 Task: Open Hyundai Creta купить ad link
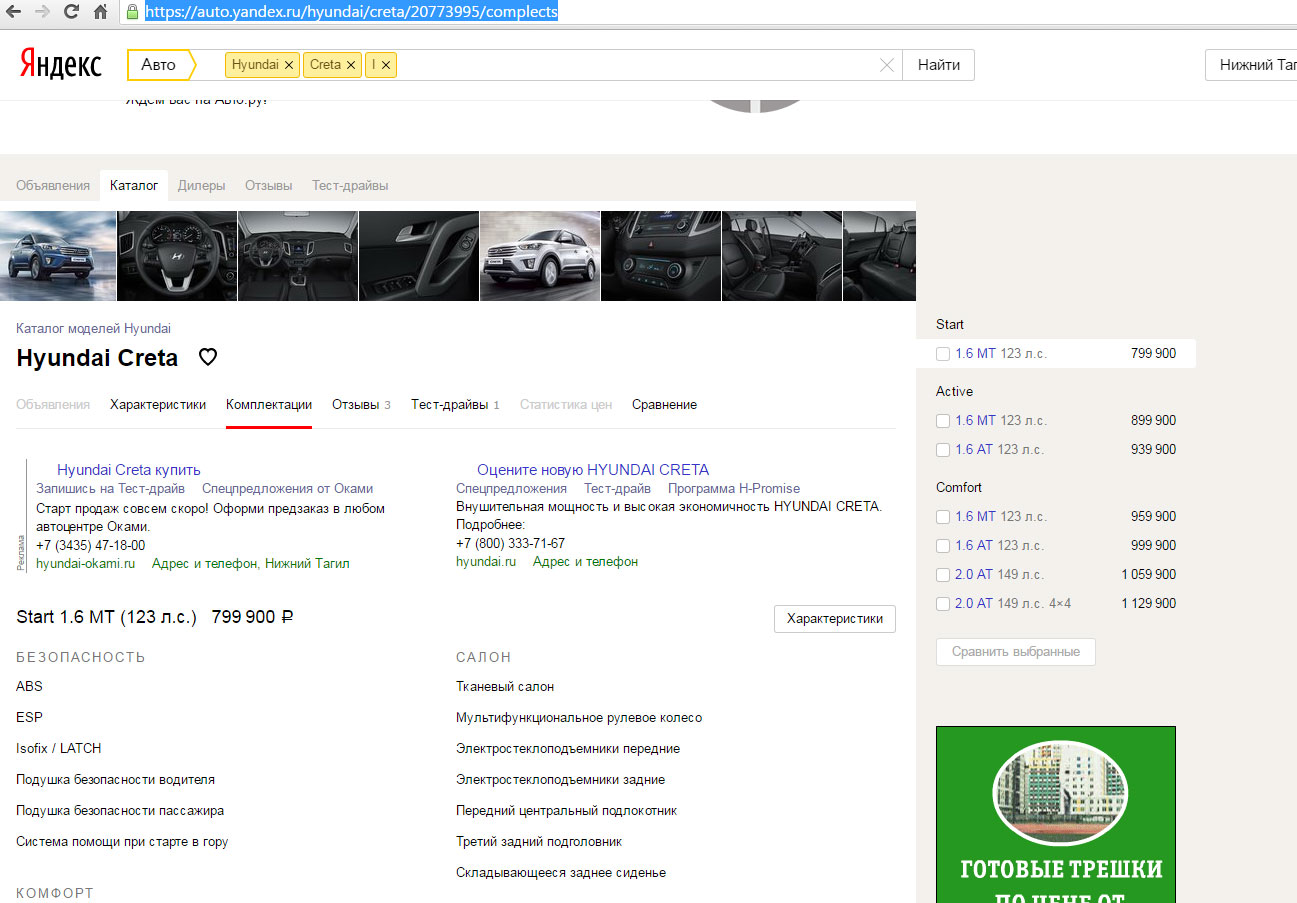(129, 470)
